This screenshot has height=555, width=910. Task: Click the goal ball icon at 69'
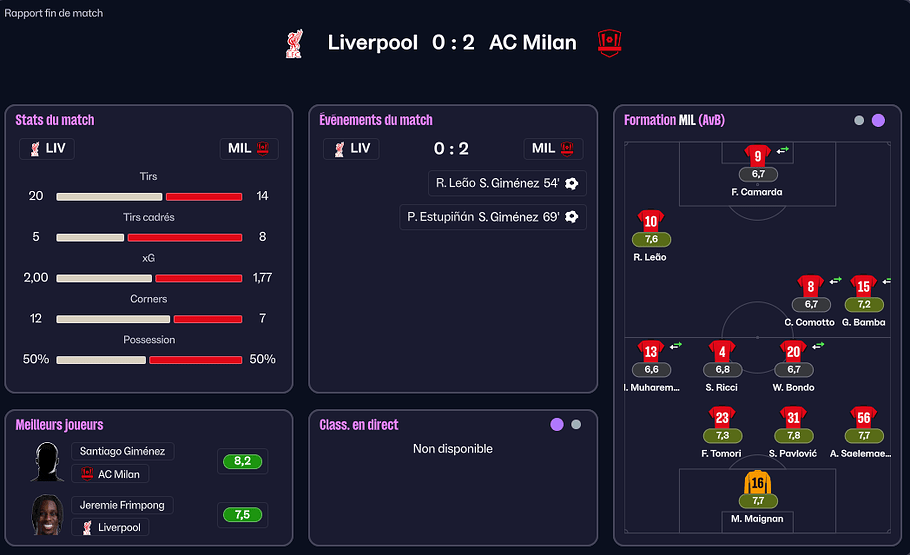tap(571, 216)
